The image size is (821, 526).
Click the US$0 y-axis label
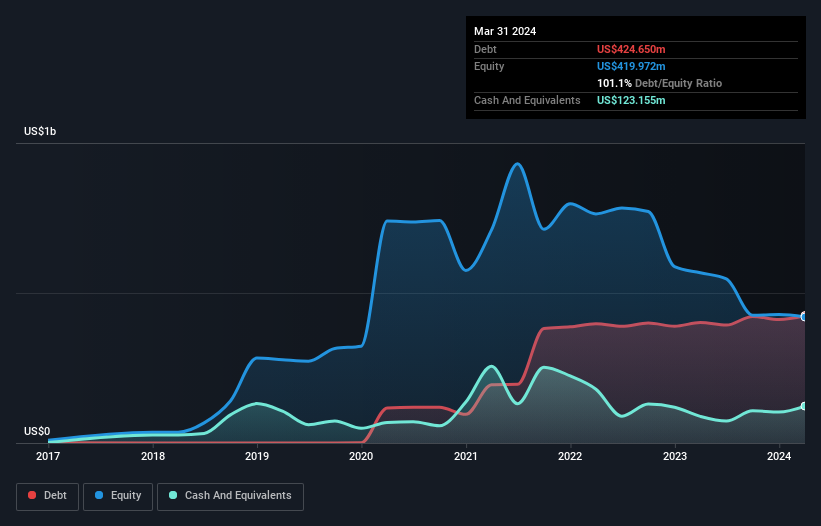click(37, 431)
